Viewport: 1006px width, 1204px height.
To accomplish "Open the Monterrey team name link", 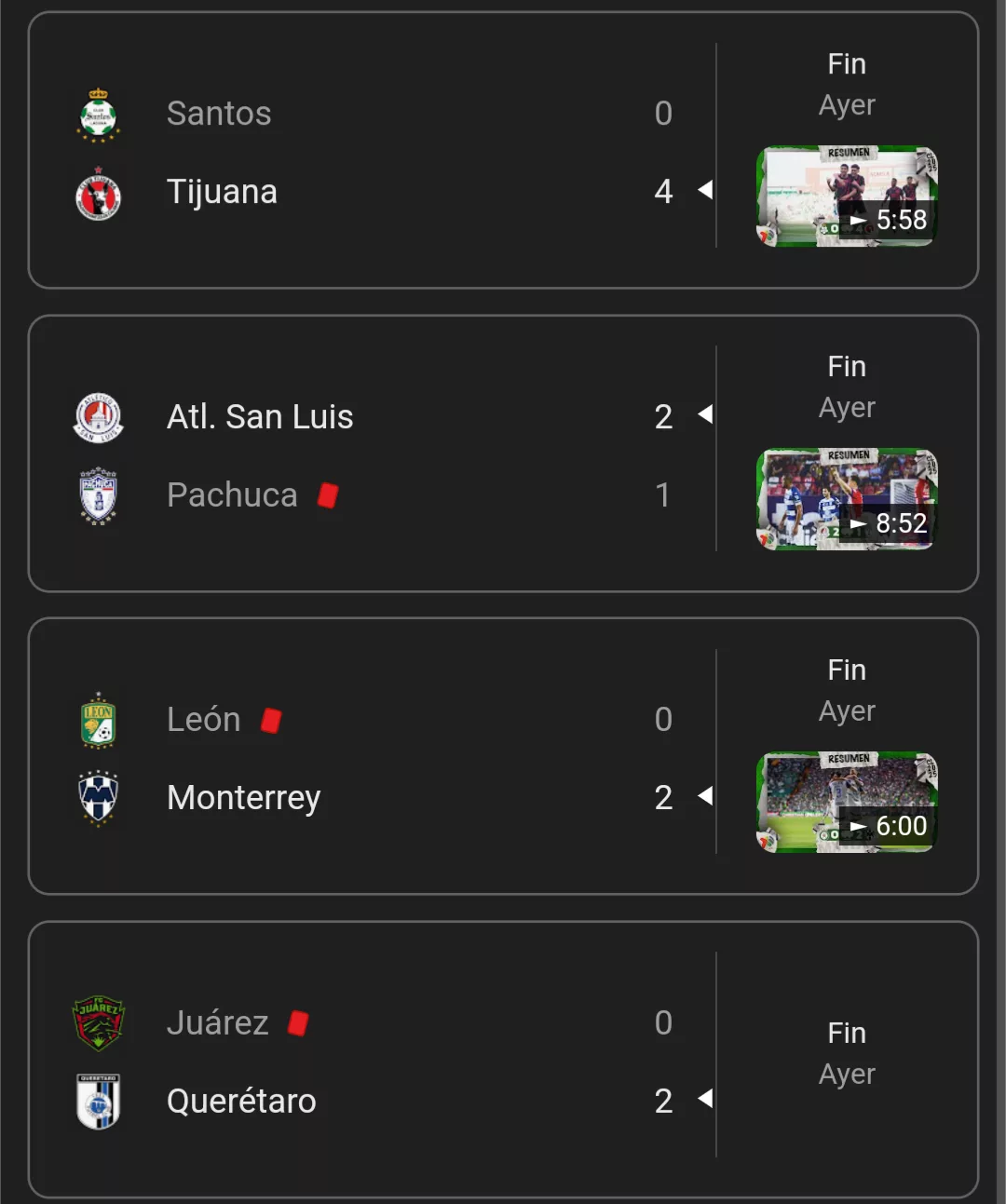I will [243, 798].
